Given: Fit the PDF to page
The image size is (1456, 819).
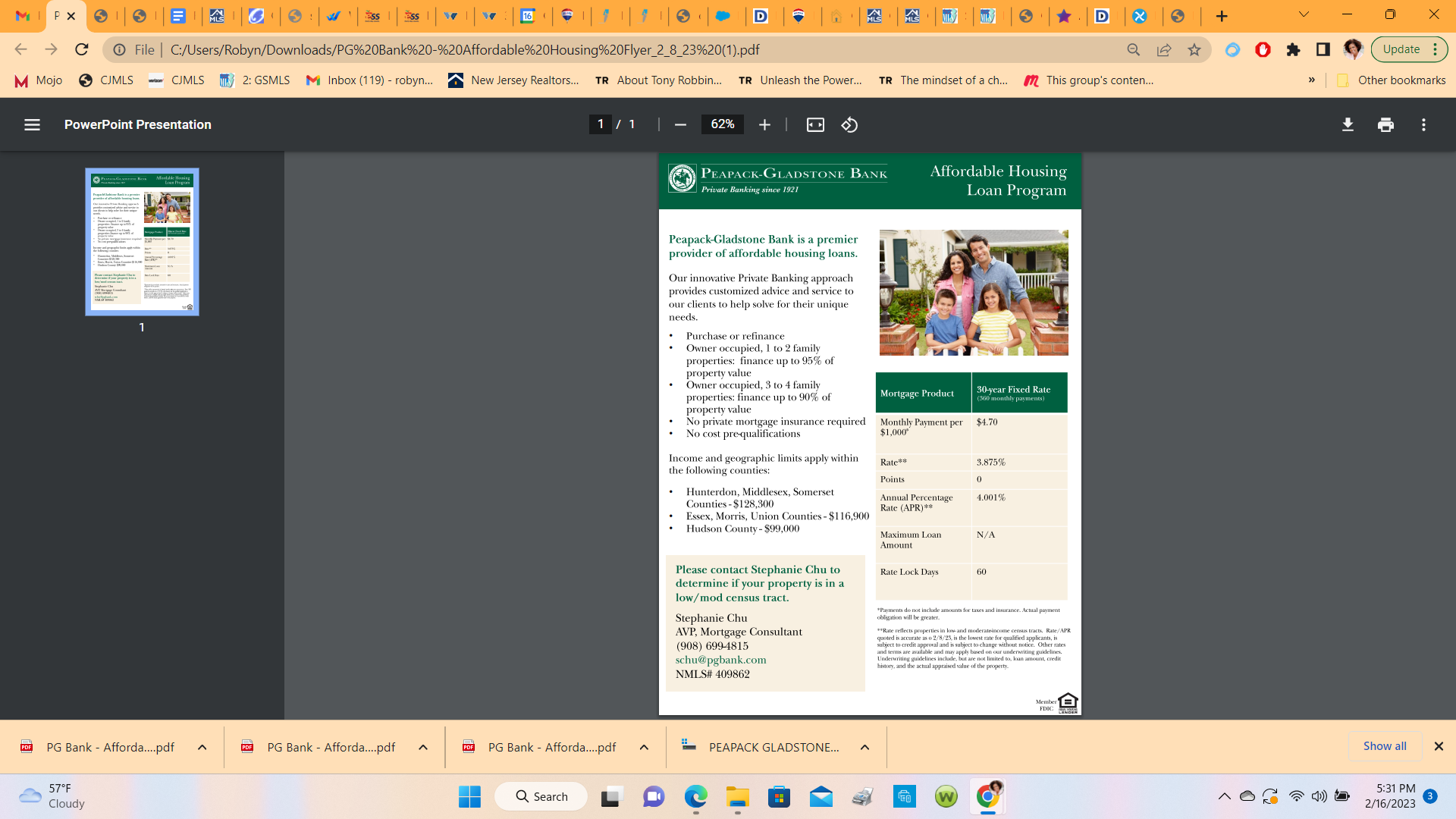Looking at the screenshot, I should [815, 124].
